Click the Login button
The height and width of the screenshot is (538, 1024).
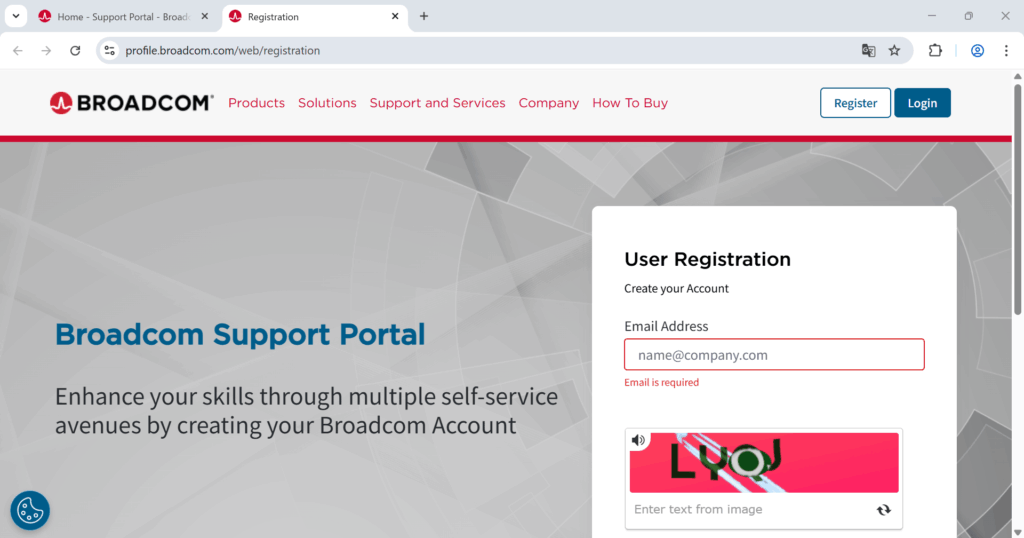click(x=922, y=103)
